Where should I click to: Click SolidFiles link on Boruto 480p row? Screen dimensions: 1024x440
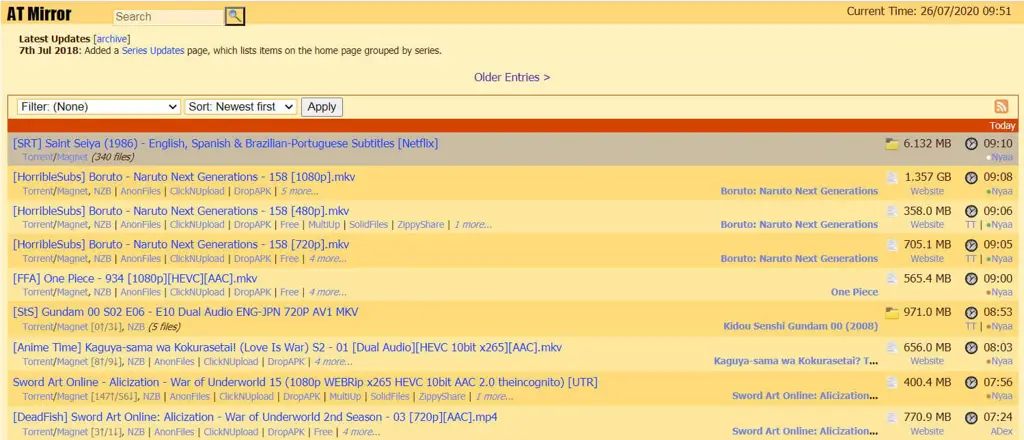368,225
